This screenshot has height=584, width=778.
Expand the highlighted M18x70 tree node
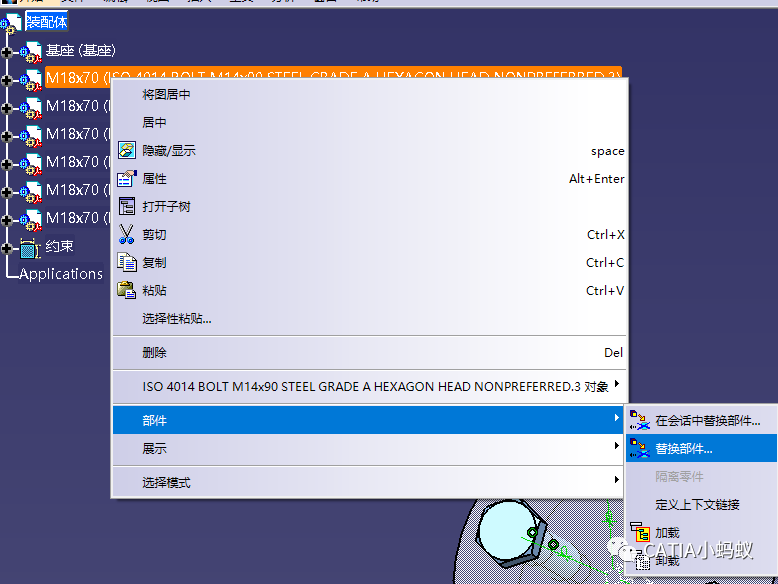point(7,79)
